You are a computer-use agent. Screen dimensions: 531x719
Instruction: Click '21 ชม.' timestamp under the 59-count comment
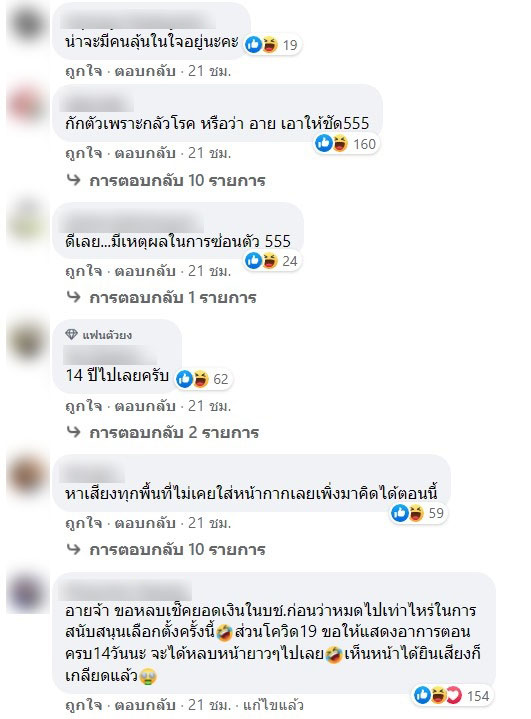(209, 523)
